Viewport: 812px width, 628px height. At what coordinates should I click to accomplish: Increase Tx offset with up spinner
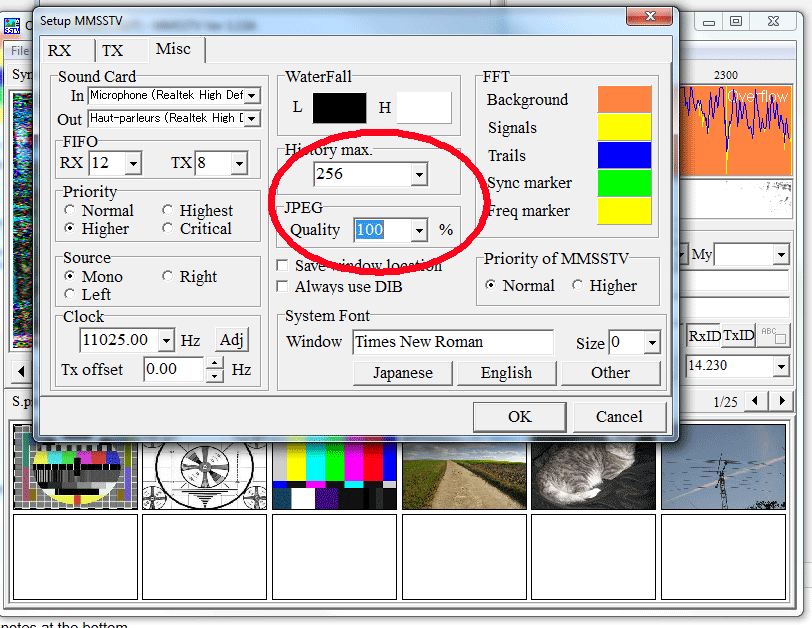[214, 363]
